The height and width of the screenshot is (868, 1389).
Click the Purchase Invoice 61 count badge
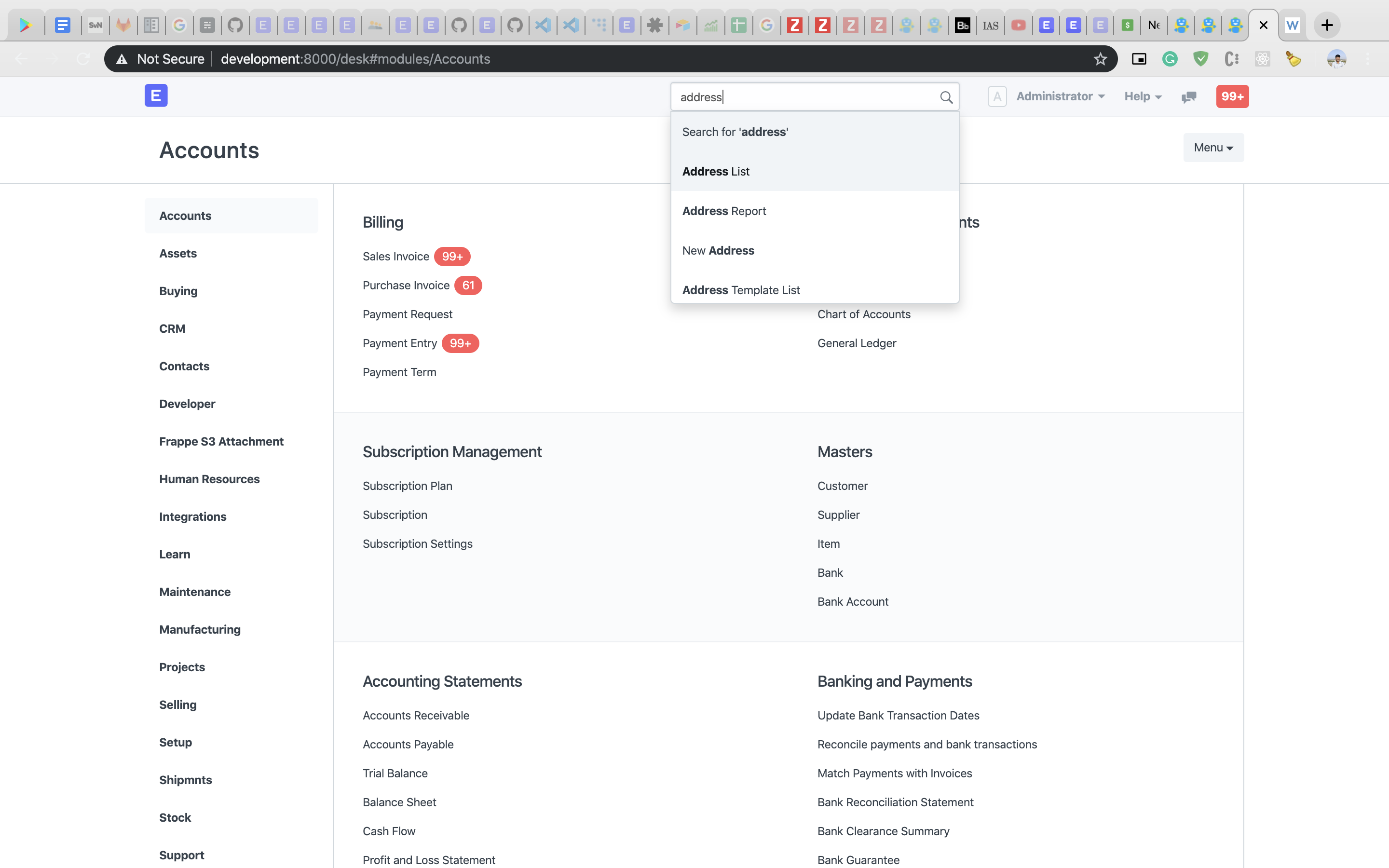pyautogui.click(x=468, y=285)
